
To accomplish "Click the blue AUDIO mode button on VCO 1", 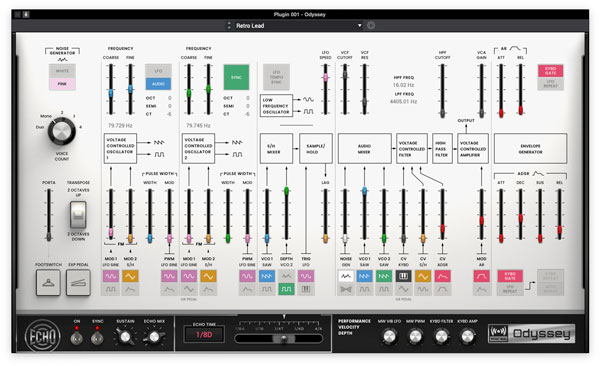I will (158, 84).
